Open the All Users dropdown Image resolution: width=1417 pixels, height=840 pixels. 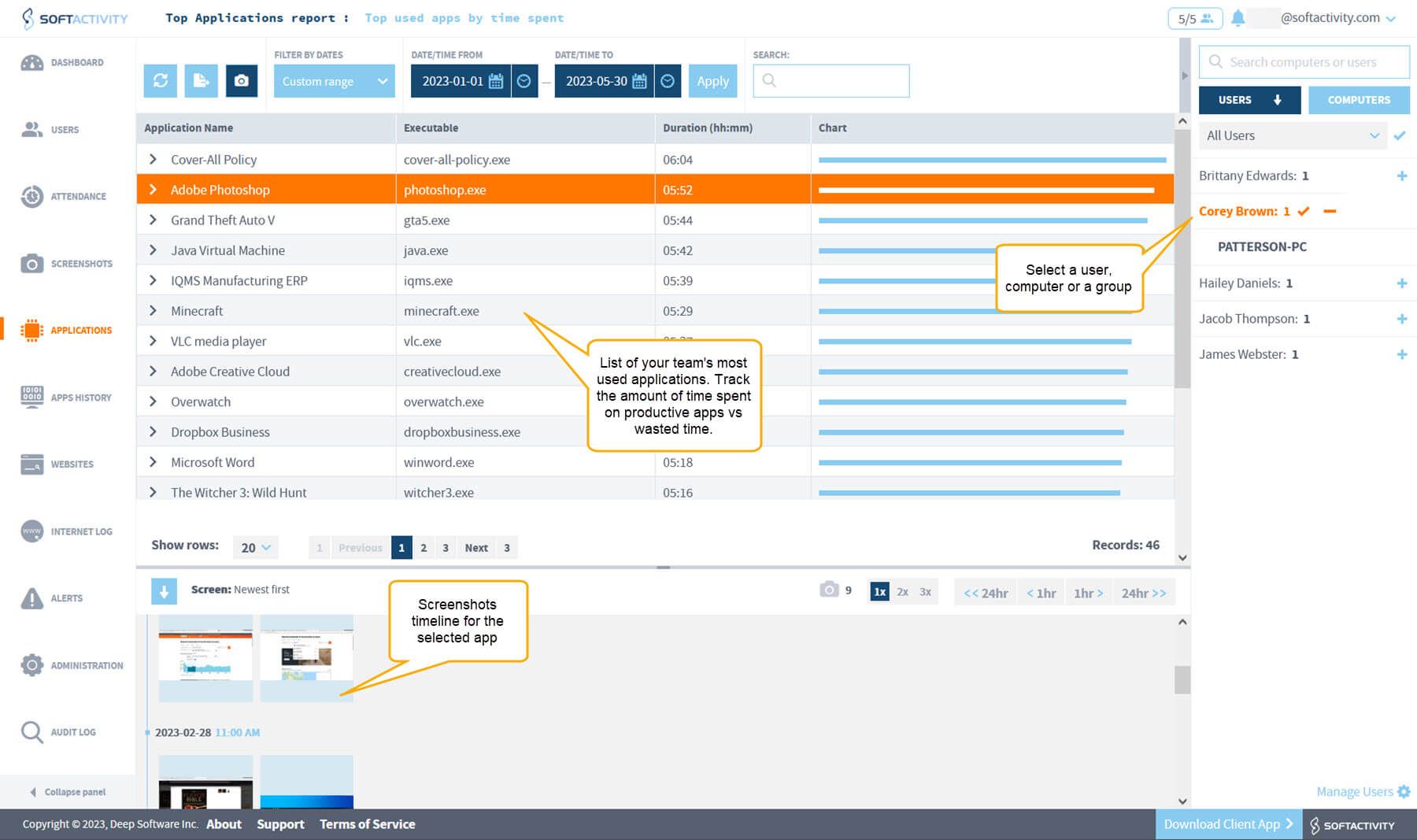click(1293, 135)
